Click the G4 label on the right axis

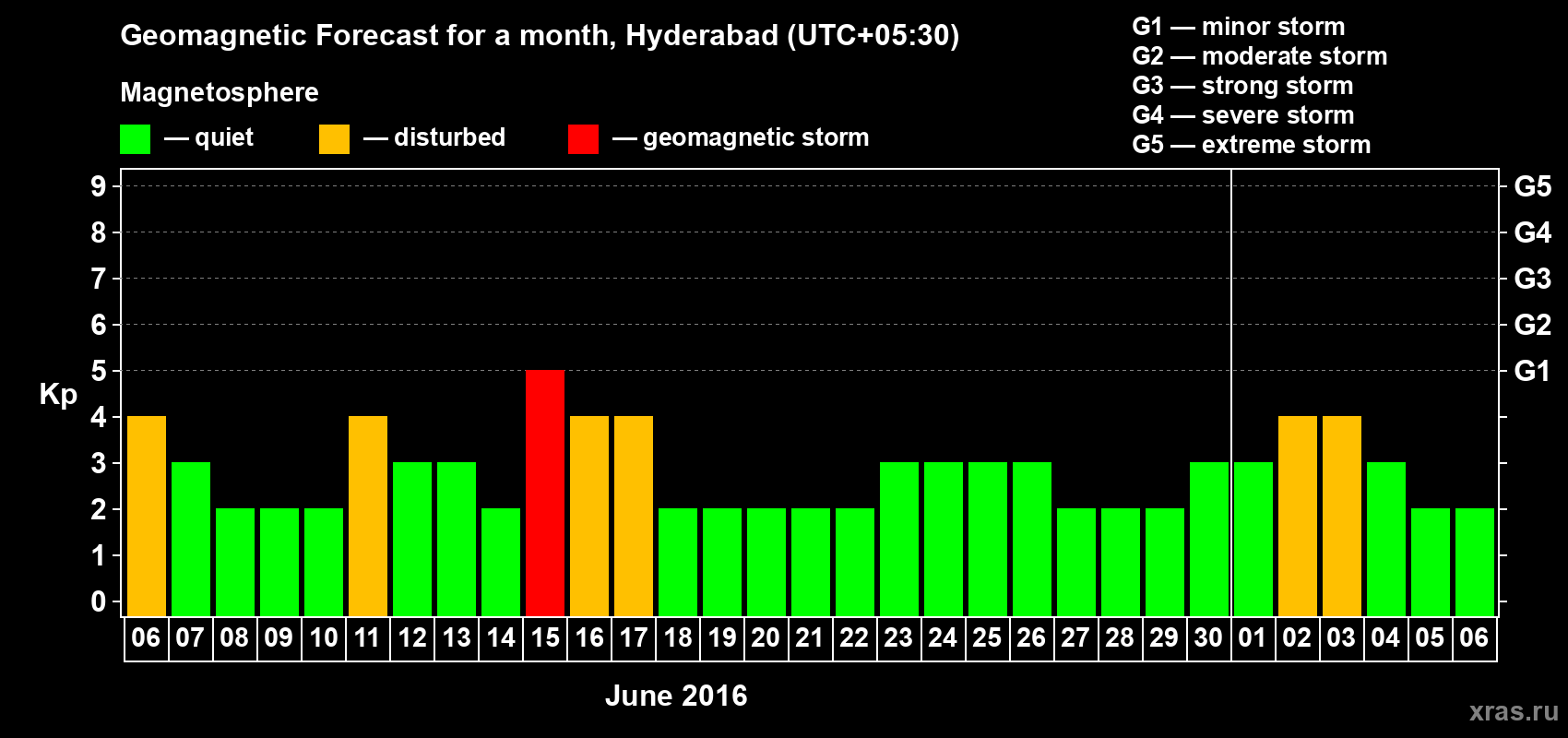click(x=1532, y=232)
